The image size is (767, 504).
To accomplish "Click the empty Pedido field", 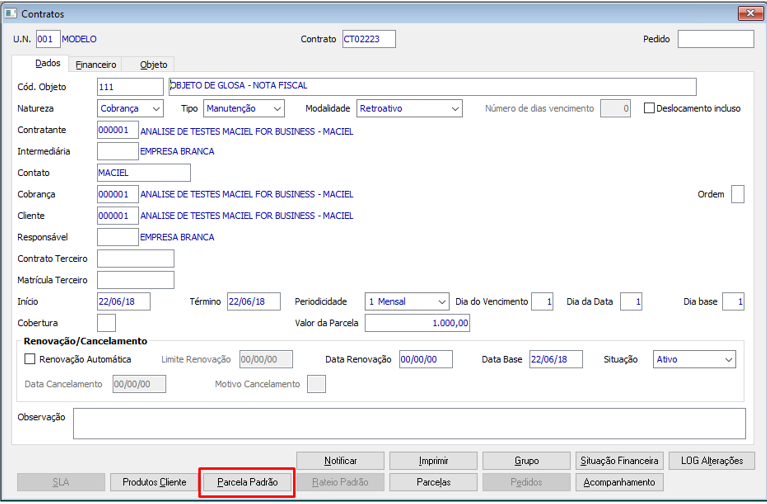I will pos(716,39).
